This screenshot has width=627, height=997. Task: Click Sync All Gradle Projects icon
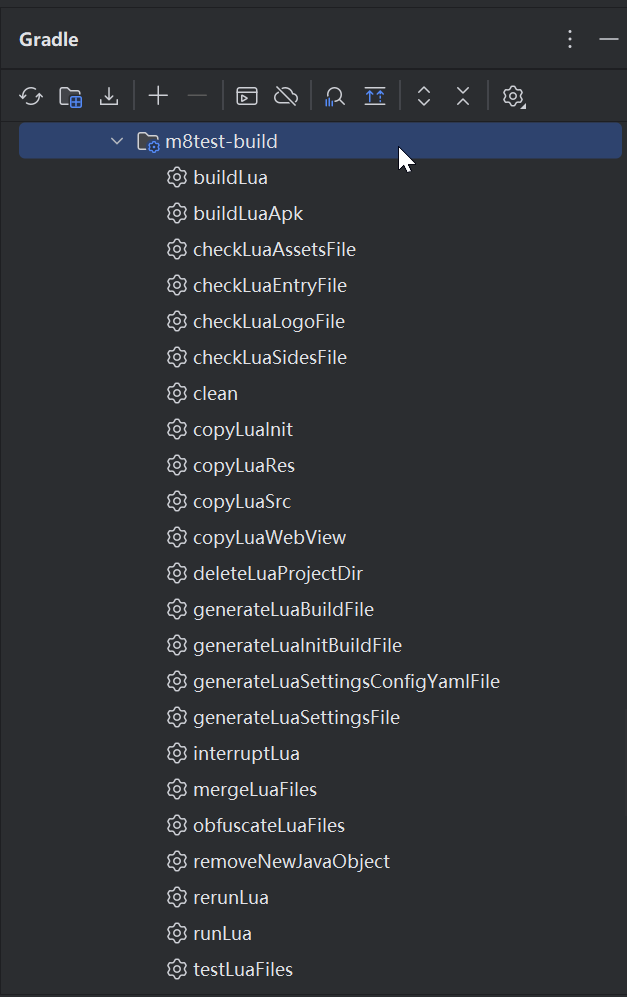pyautogui.click(x=31, y=96)
